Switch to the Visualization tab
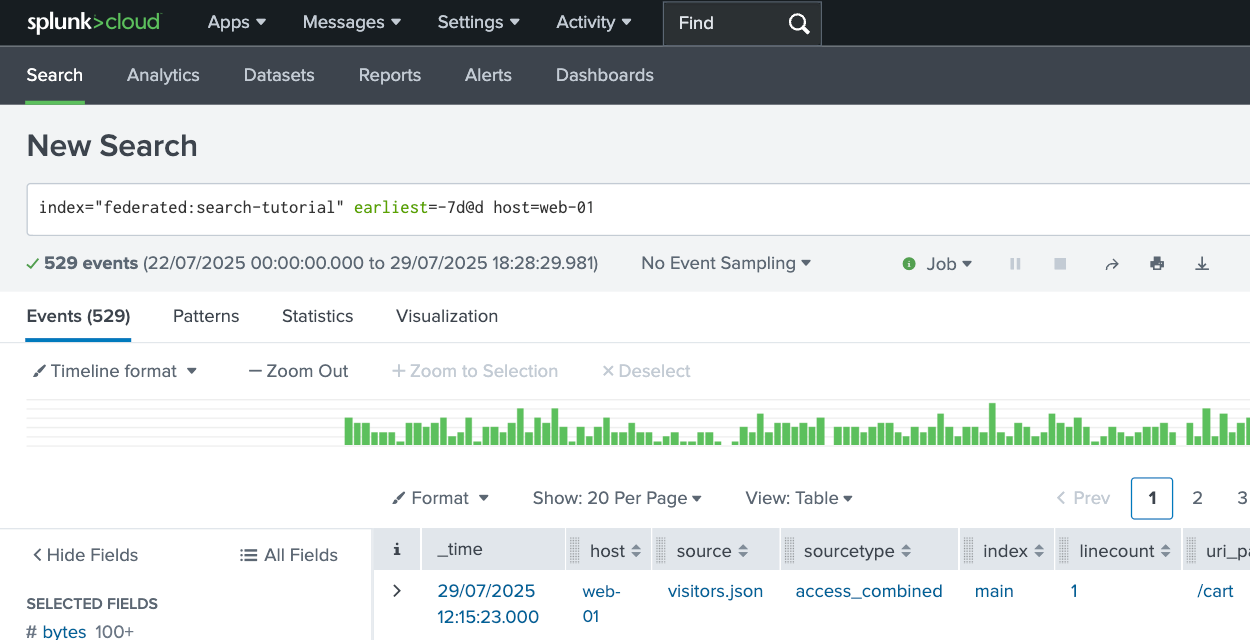The width and height of the screenshot is (1250, 640). pos(447,316)
